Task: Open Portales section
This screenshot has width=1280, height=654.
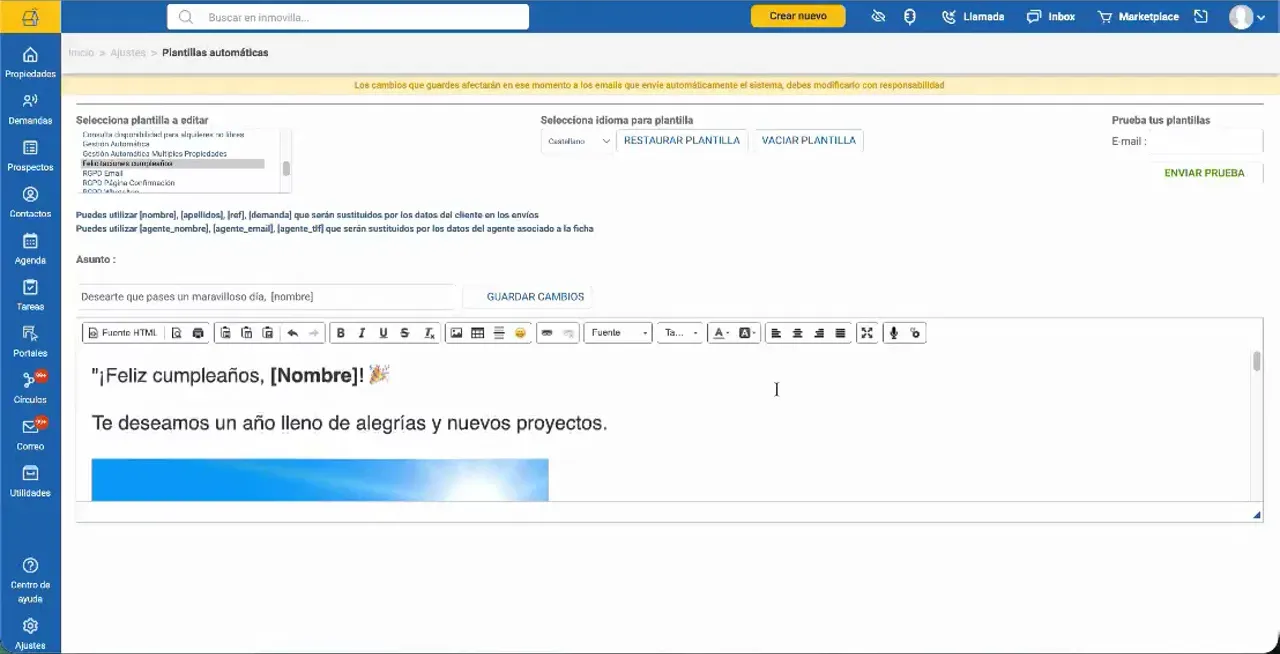Action: (x=30, y=341)
